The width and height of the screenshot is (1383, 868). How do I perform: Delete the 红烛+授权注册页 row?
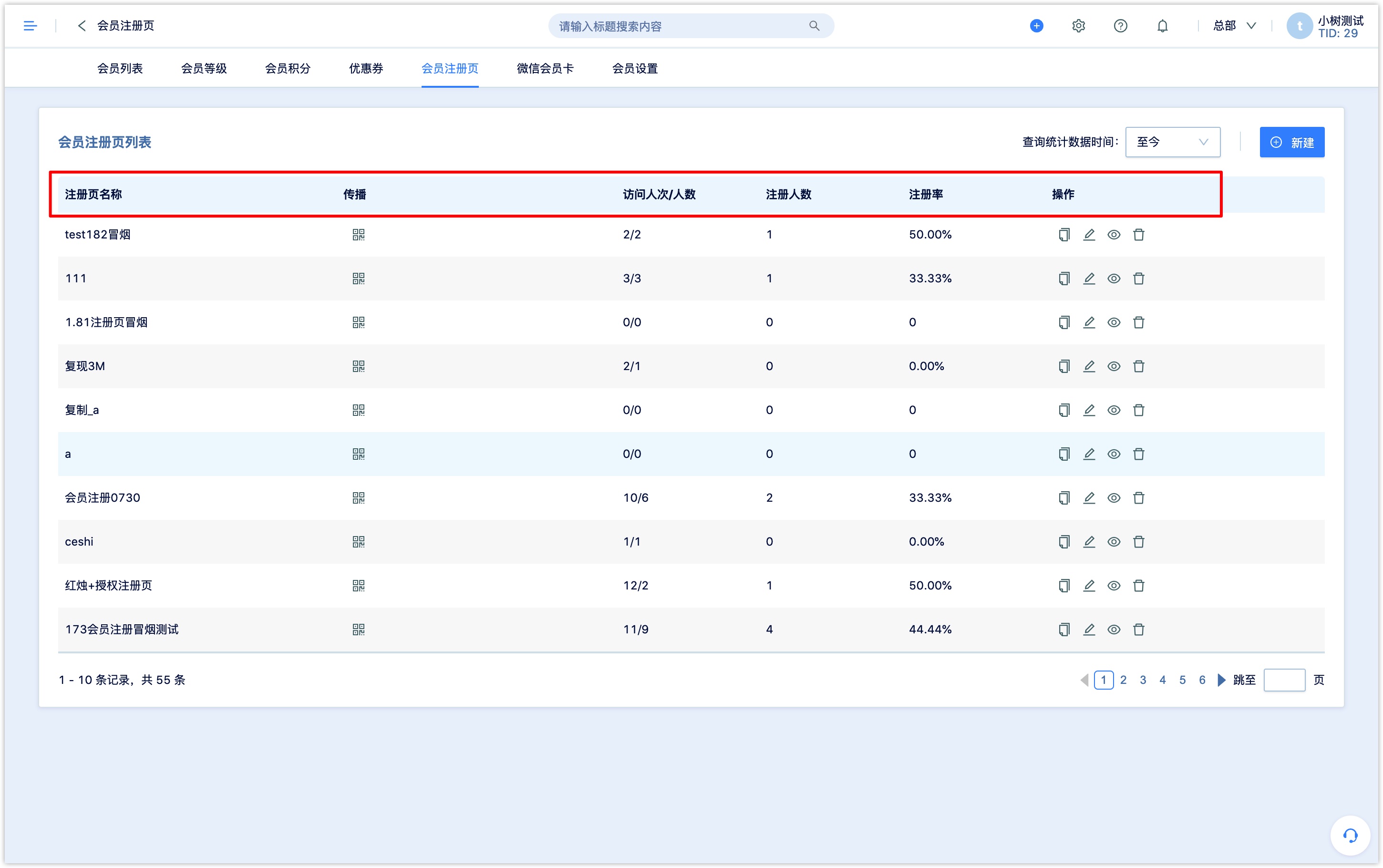pos(1138,586)
